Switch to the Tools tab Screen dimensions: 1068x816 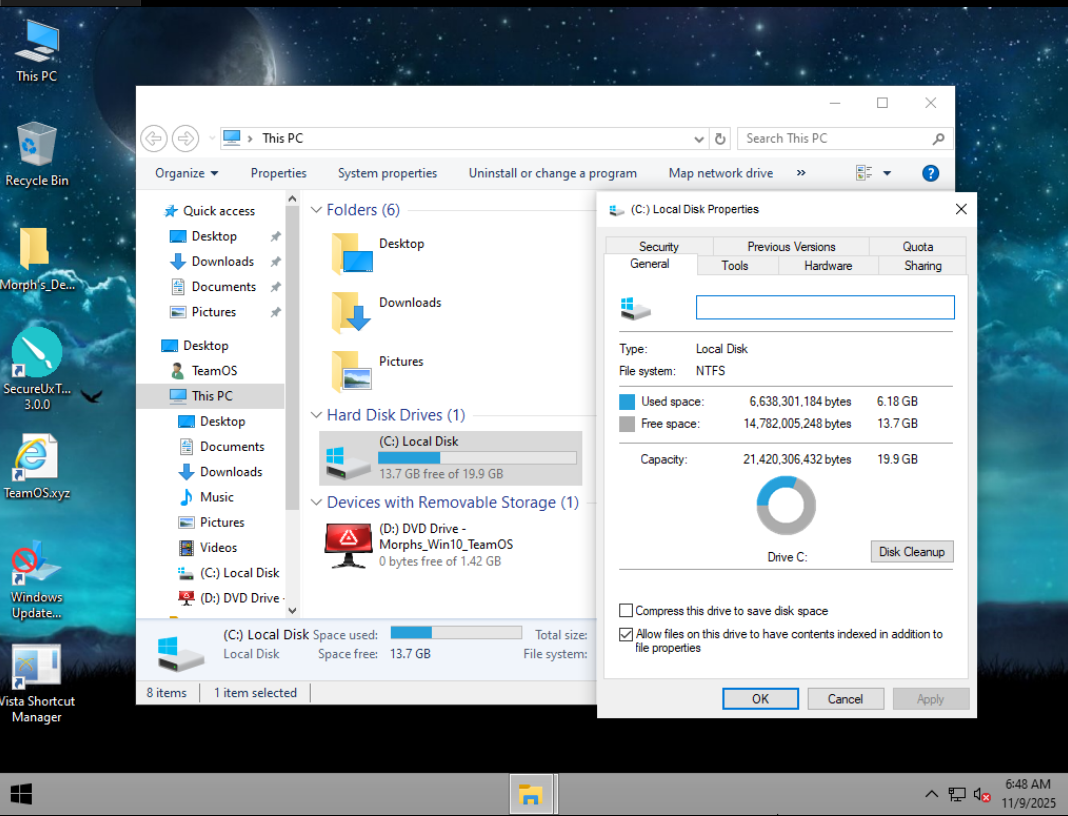[x=735, y=266]
